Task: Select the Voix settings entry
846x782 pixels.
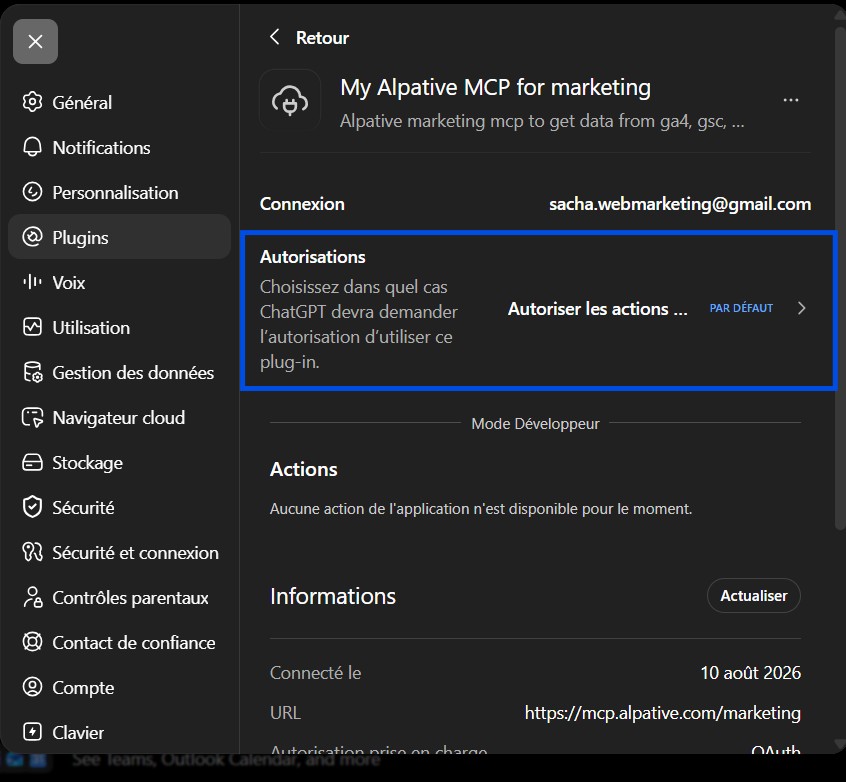Action: click(119, 282)
